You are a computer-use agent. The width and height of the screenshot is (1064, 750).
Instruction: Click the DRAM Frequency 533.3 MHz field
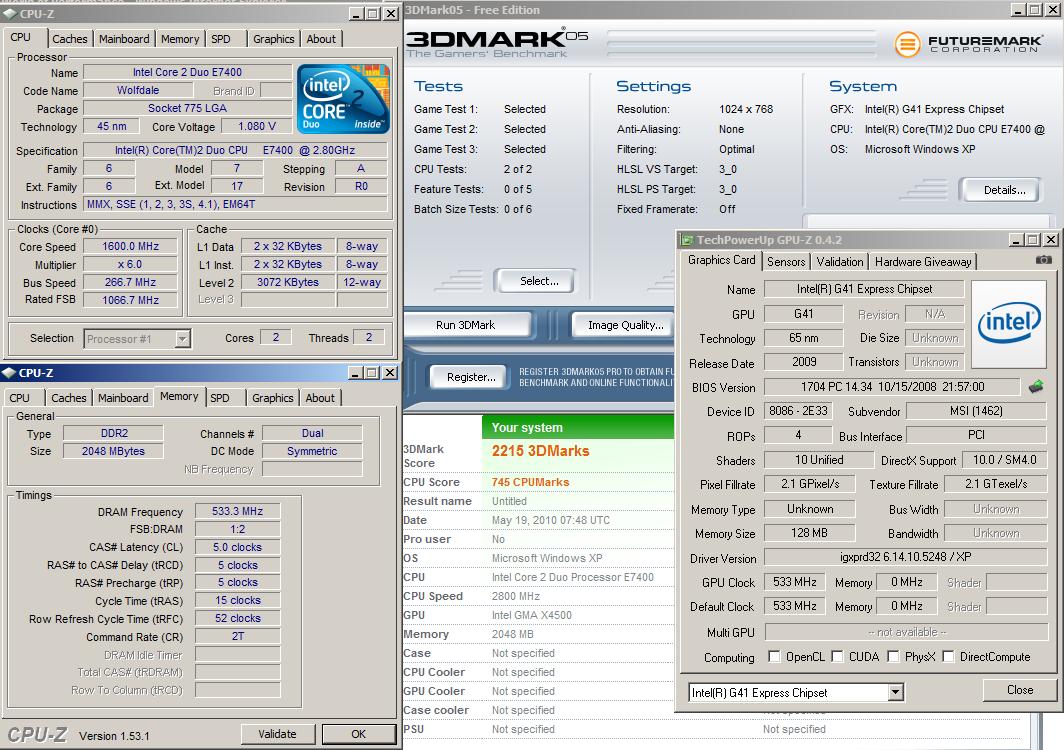tap(238, 511)
